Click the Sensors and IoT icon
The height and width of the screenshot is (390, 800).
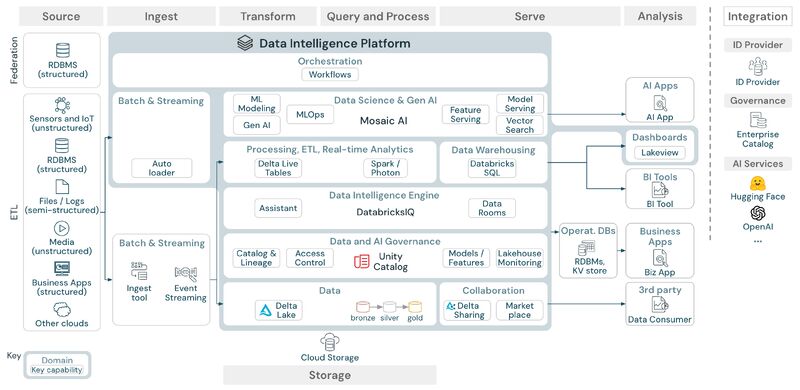click(62, 105)
